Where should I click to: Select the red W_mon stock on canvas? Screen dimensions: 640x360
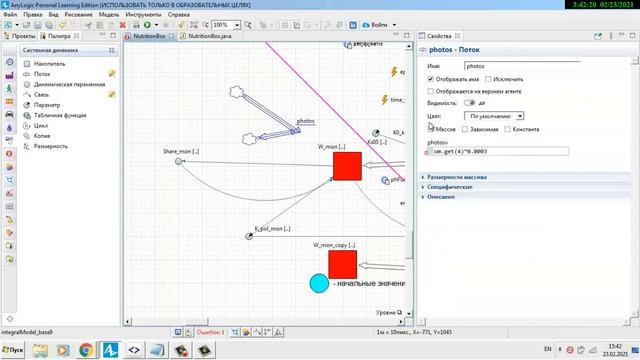pos(347,166)
